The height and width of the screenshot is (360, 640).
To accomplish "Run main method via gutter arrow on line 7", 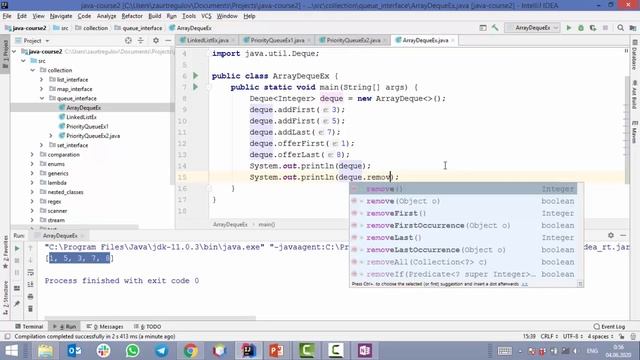I will (x=196, y=87).
